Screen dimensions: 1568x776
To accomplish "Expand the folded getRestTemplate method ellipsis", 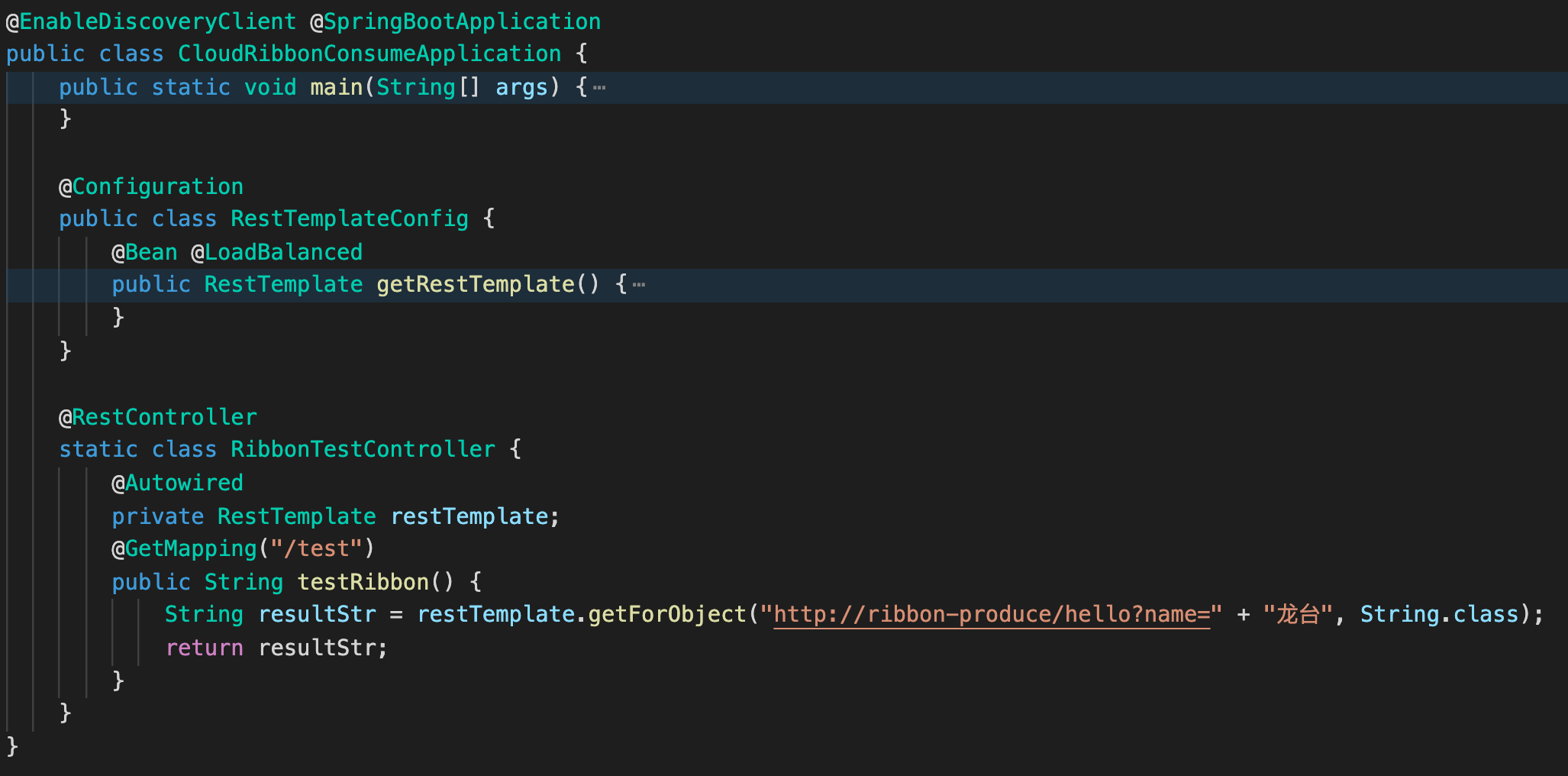I will coord(639,285).
